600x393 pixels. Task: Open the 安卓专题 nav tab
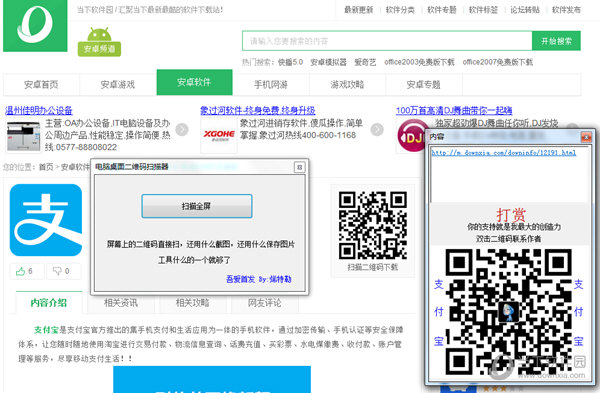(424, 84)
